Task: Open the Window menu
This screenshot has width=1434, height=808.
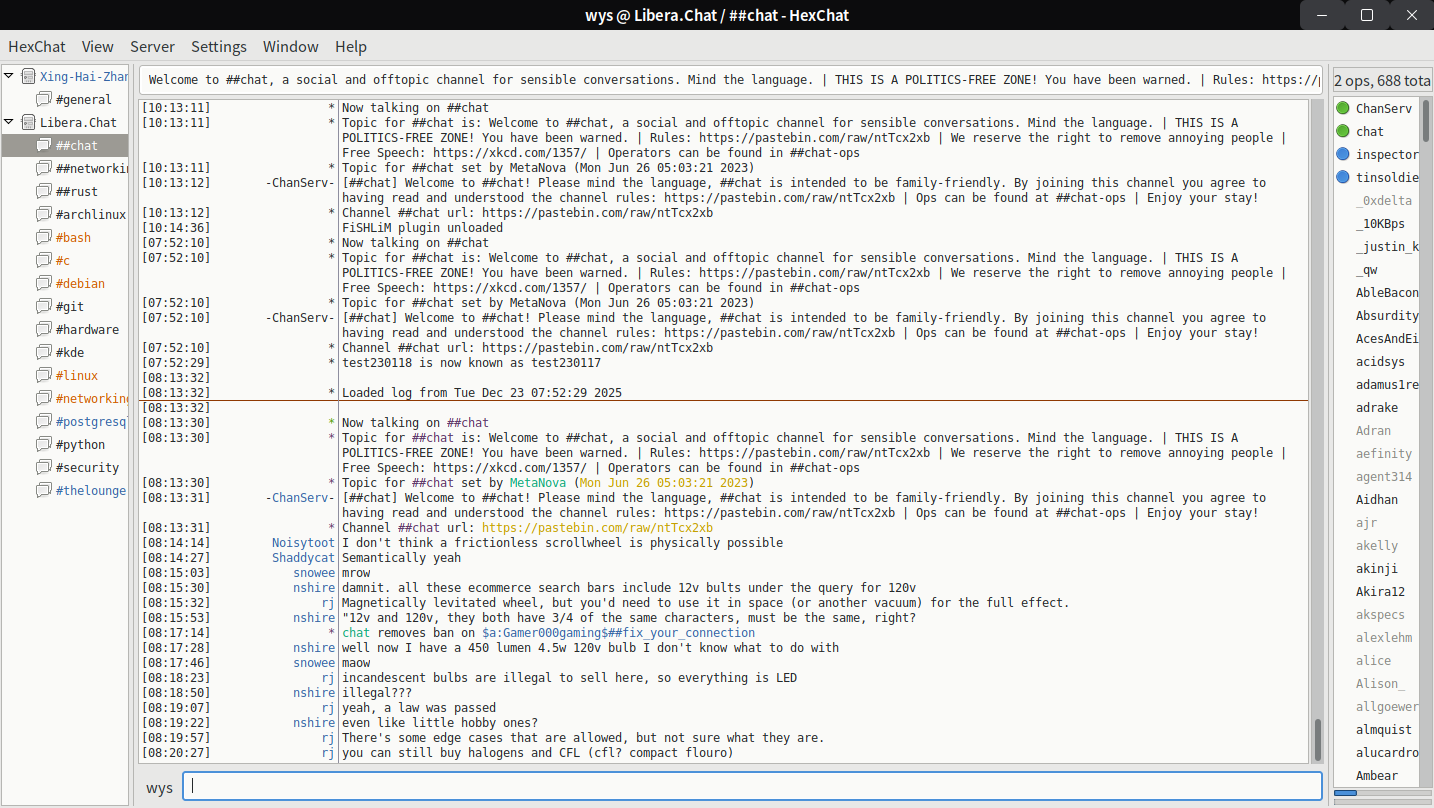Action: [x=290, y=46]
